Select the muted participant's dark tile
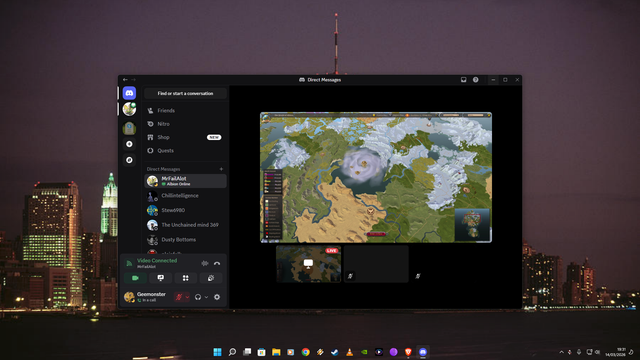The height and width of the screenshot is (360, 640). click(x=376, y=264)
